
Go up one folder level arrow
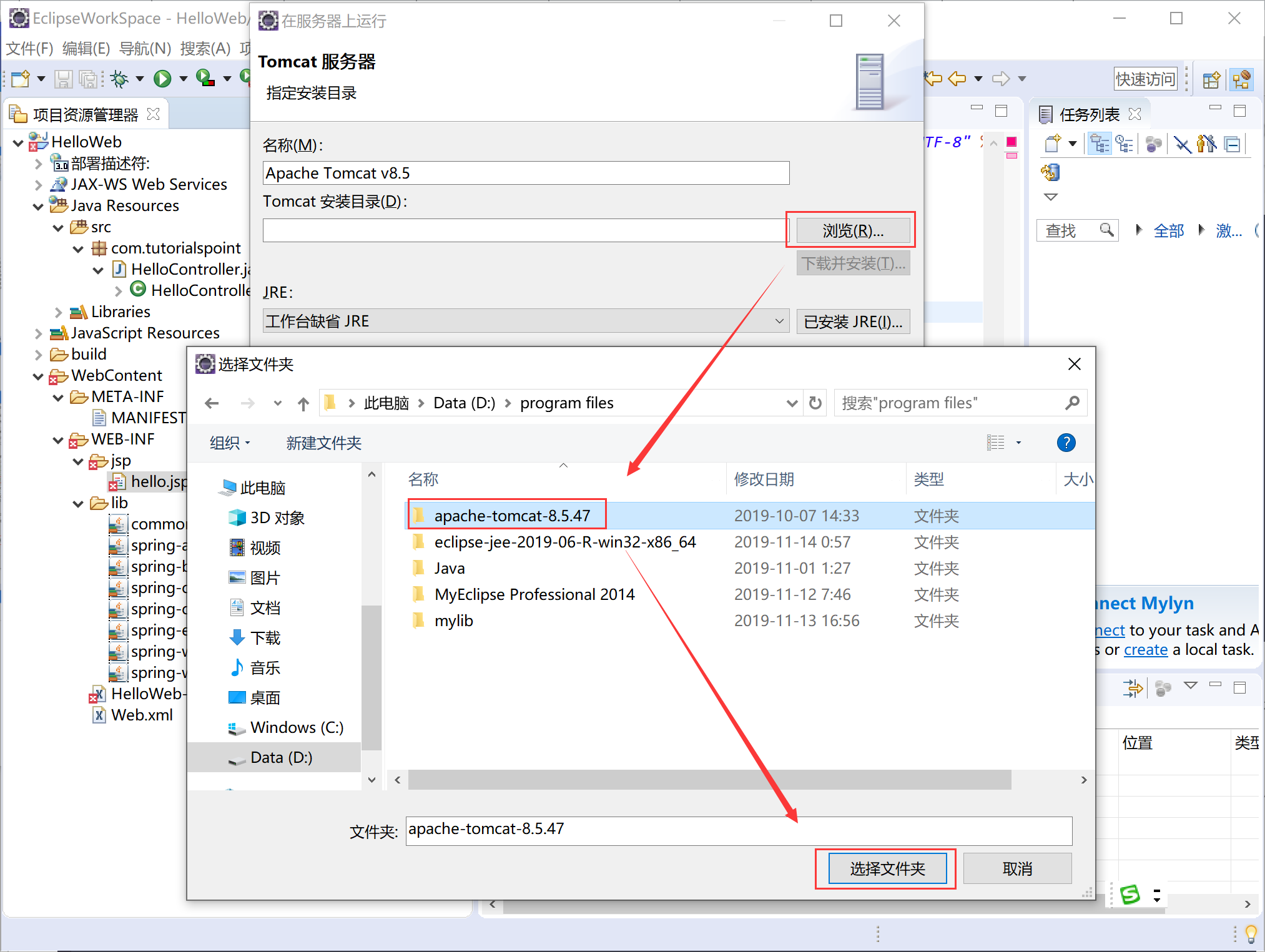click(303, 404)
